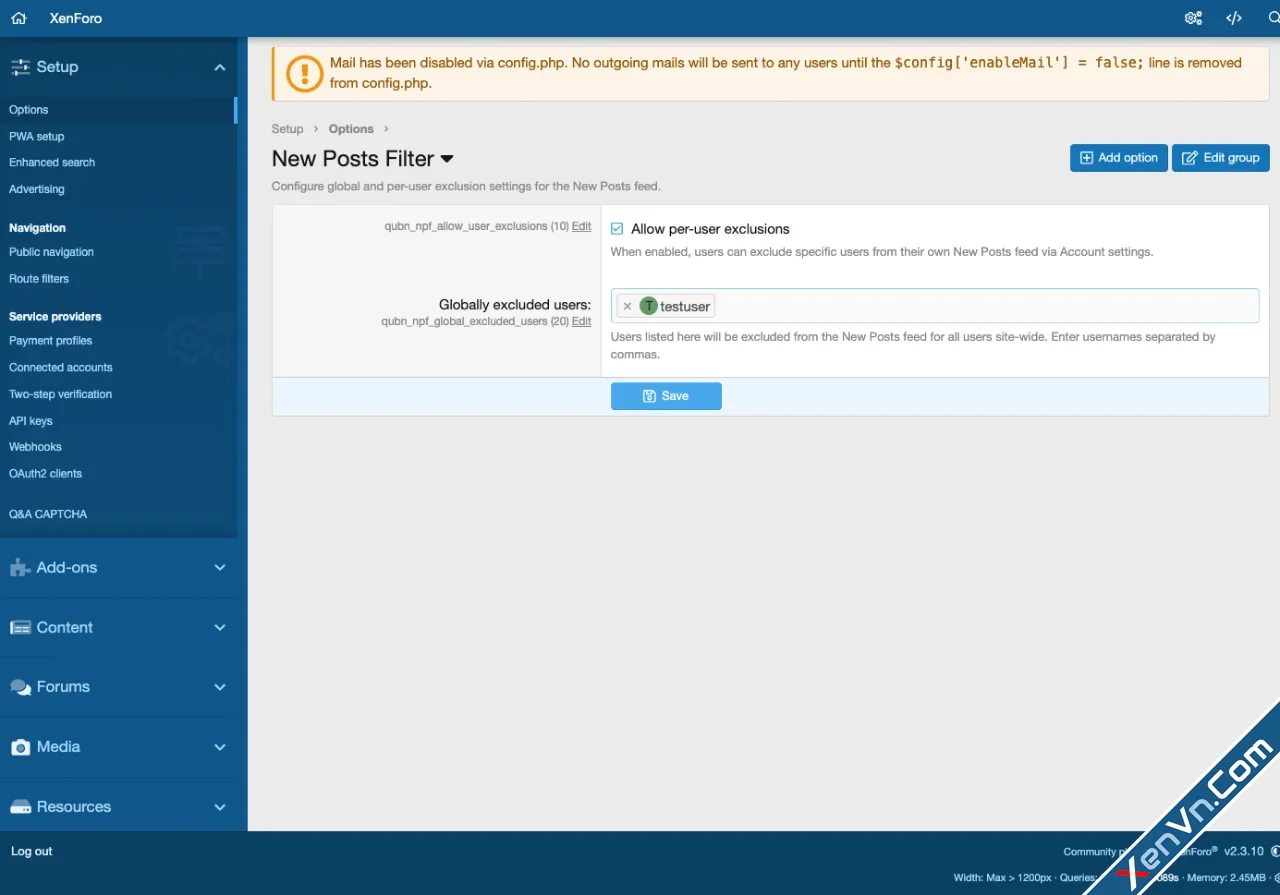Click the theme contrast icon in the footer
Viewport: 1280px width, 895px height.
[x=1274, y=851]
